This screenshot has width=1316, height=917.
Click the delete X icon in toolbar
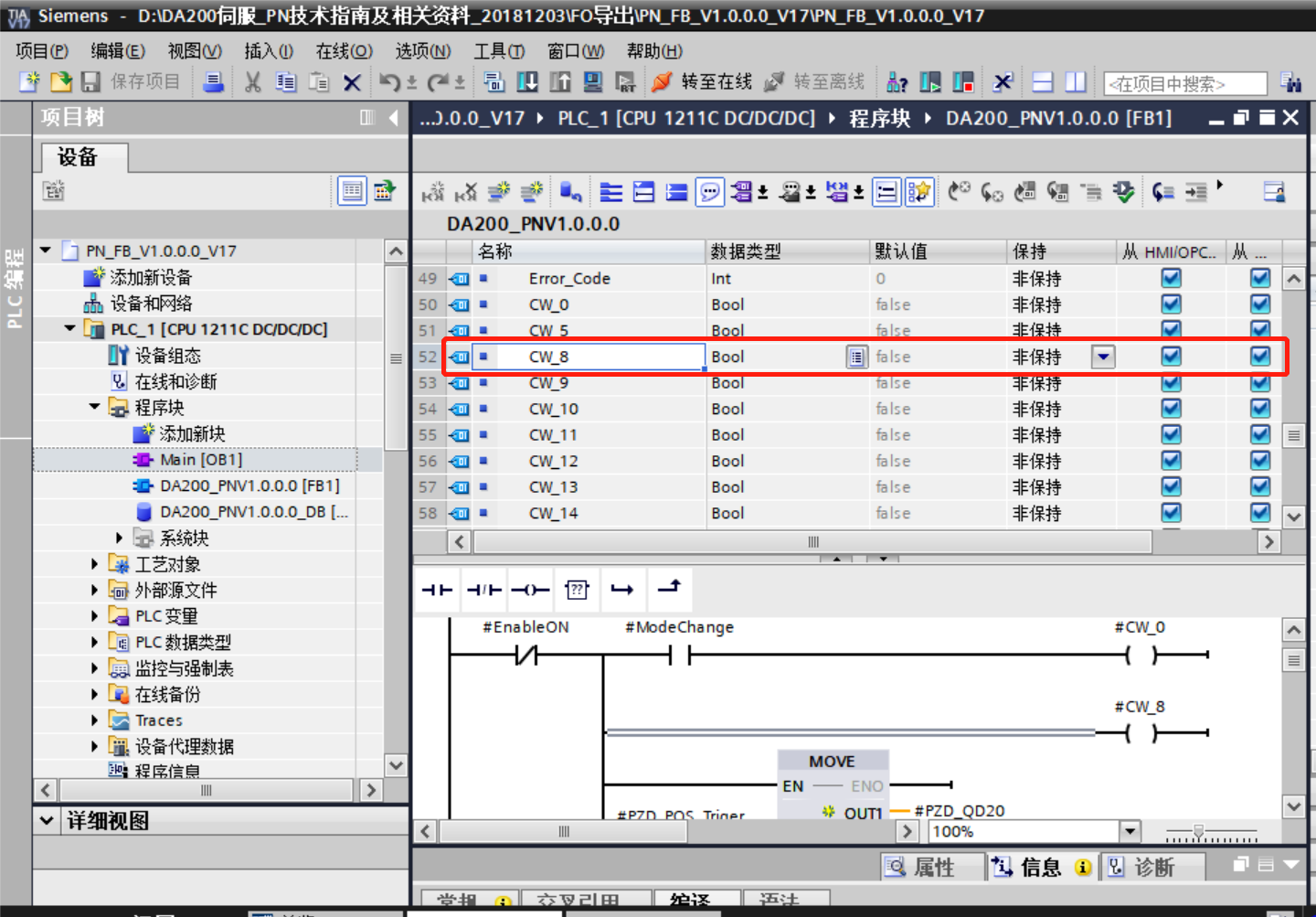(352, 83)
